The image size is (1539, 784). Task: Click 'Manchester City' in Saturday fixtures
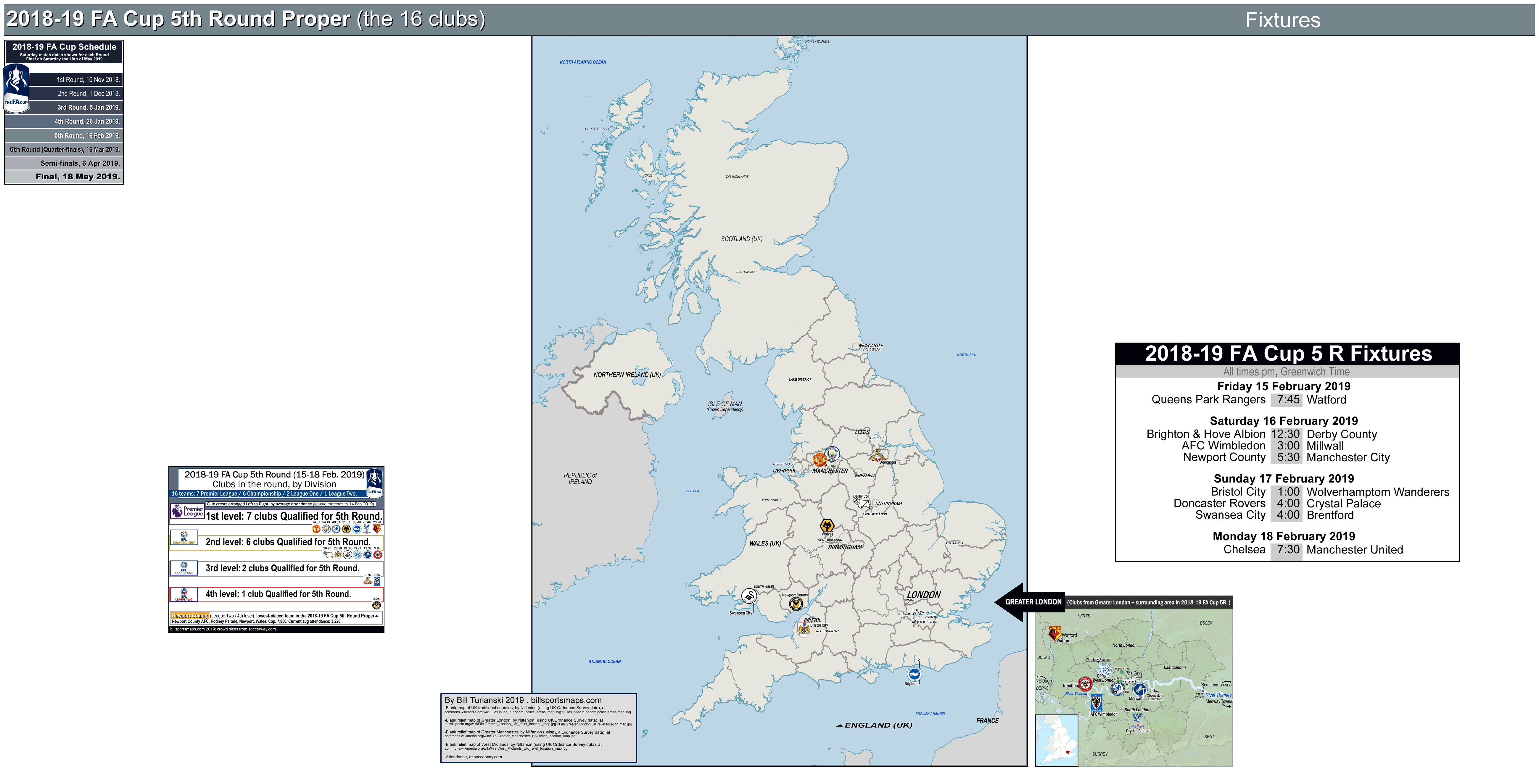click(1348, 457)
